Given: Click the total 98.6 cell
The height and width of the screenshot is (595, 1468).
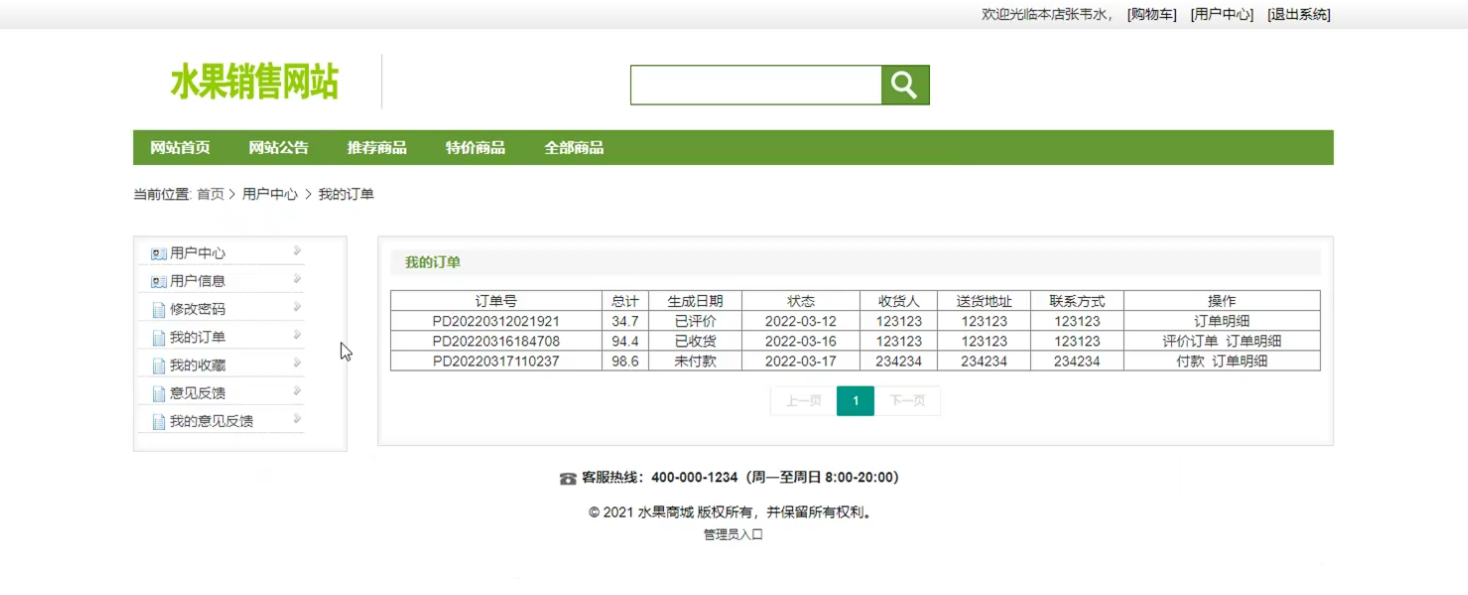Looking at the screenshot, I should pyautogui.click(x=625, y=362).
